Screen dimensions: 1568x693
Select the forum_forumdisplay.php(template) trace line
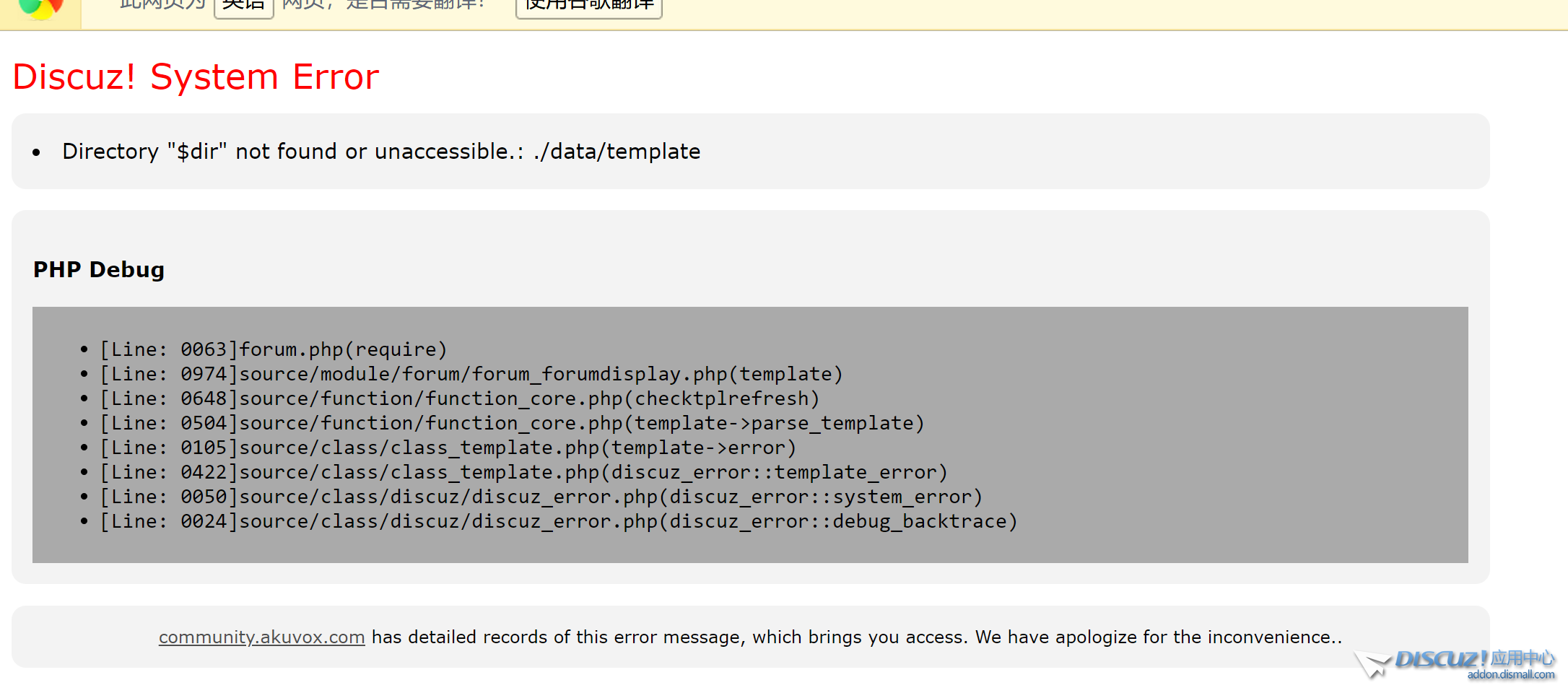point(471,374)
